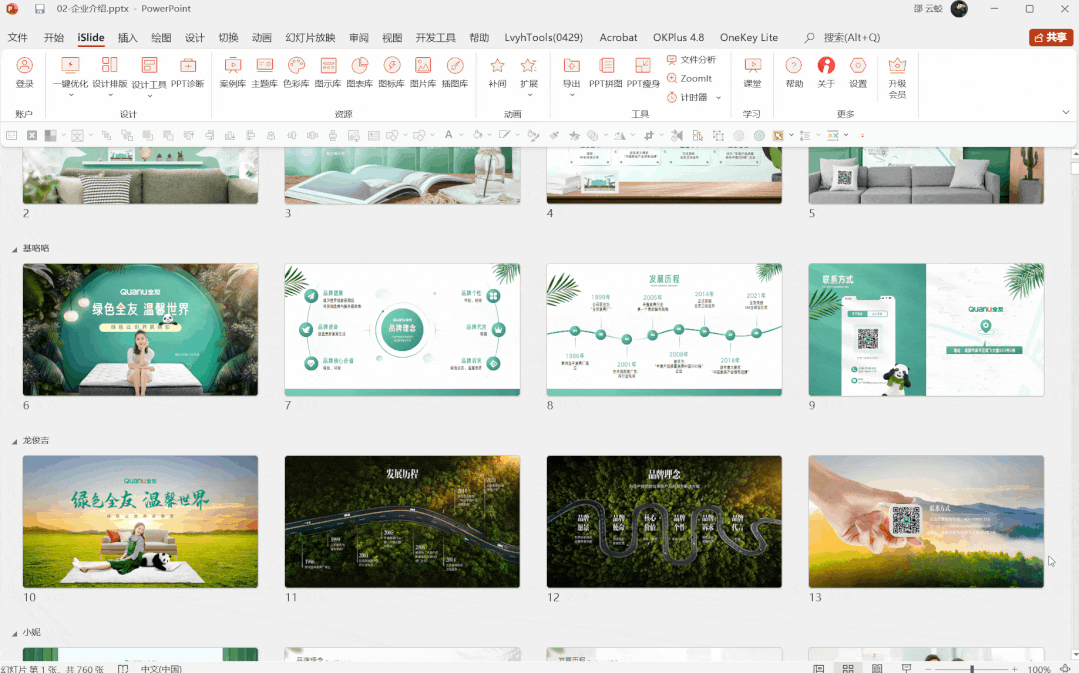Open iSlide 设置 settings
The image size is (1079, 673).
(857, 72)
